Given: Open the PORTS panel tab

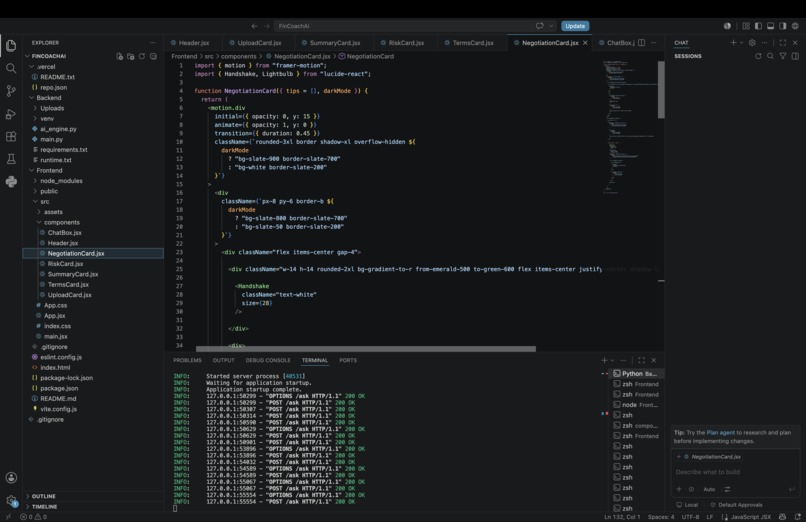Looking at the screenshot, I should tap(347, 360).
